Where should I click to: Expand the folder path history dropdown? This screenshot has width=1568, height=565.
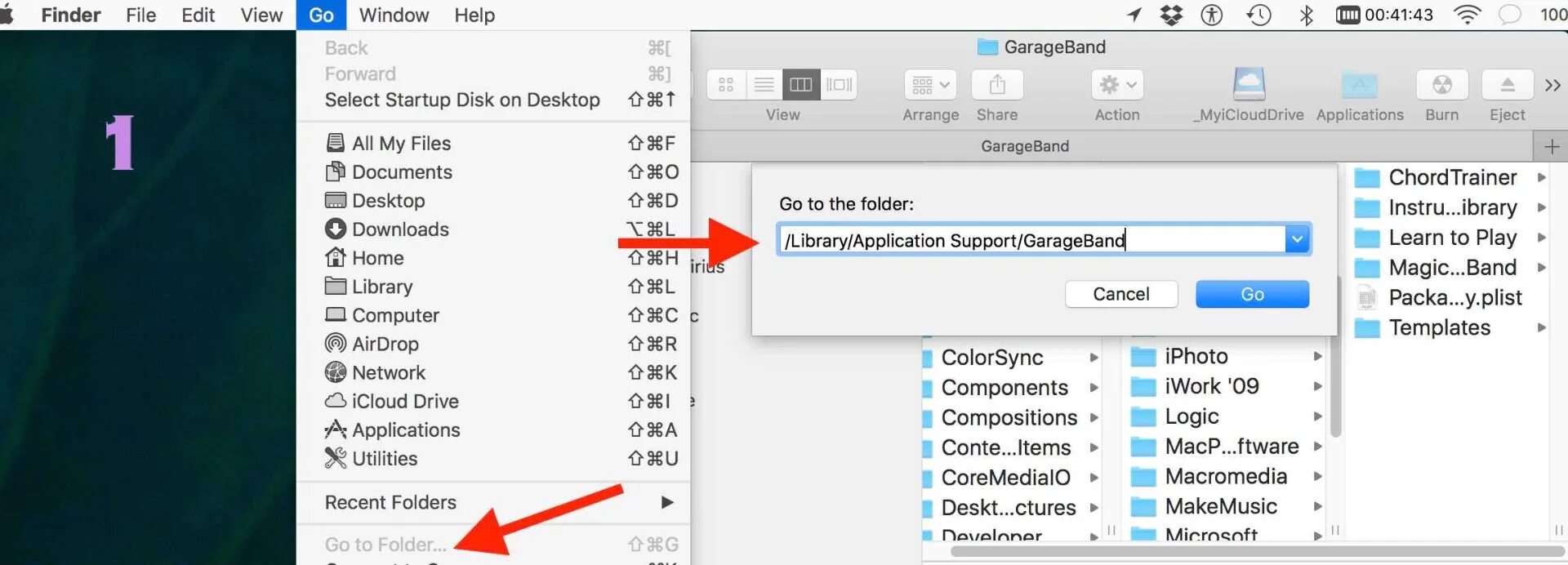tap(1297, 239)
